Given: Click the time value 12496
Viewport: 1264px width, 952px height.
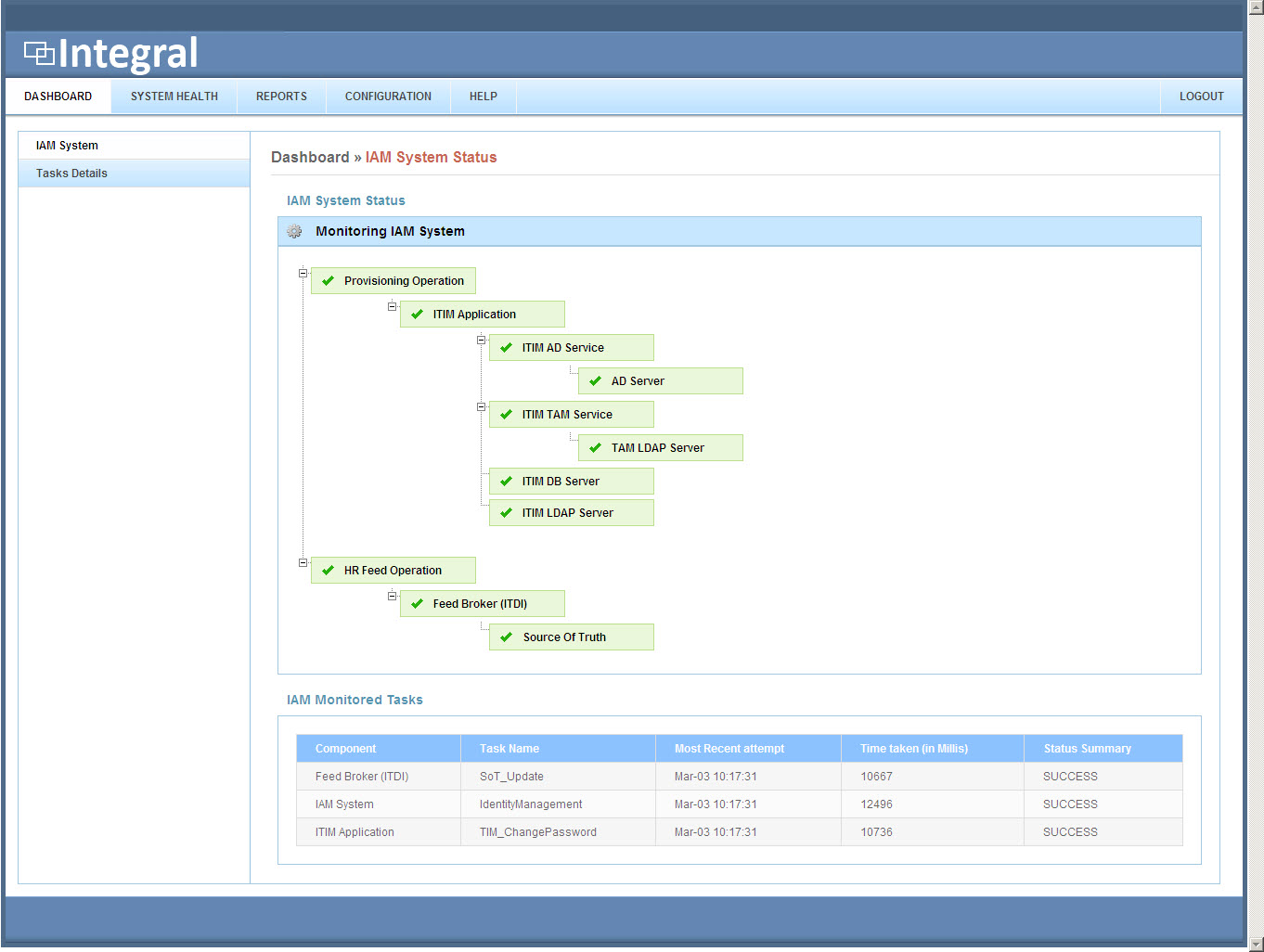Looking at the screenshot, I should tap(876, 804).
